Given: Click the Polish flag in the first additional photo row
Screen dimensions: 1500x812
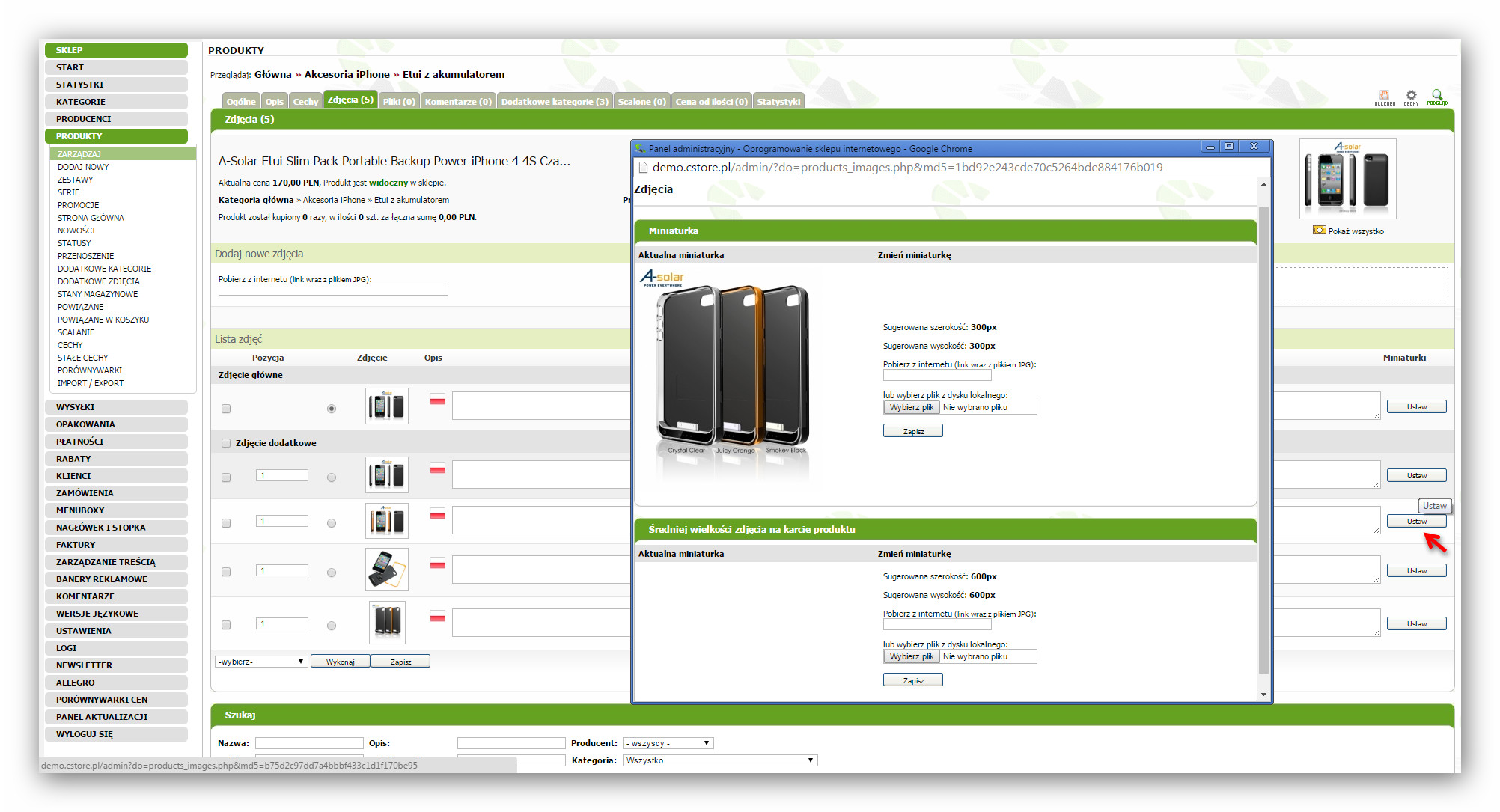Looking at the screenshot, I should (438, 468).
